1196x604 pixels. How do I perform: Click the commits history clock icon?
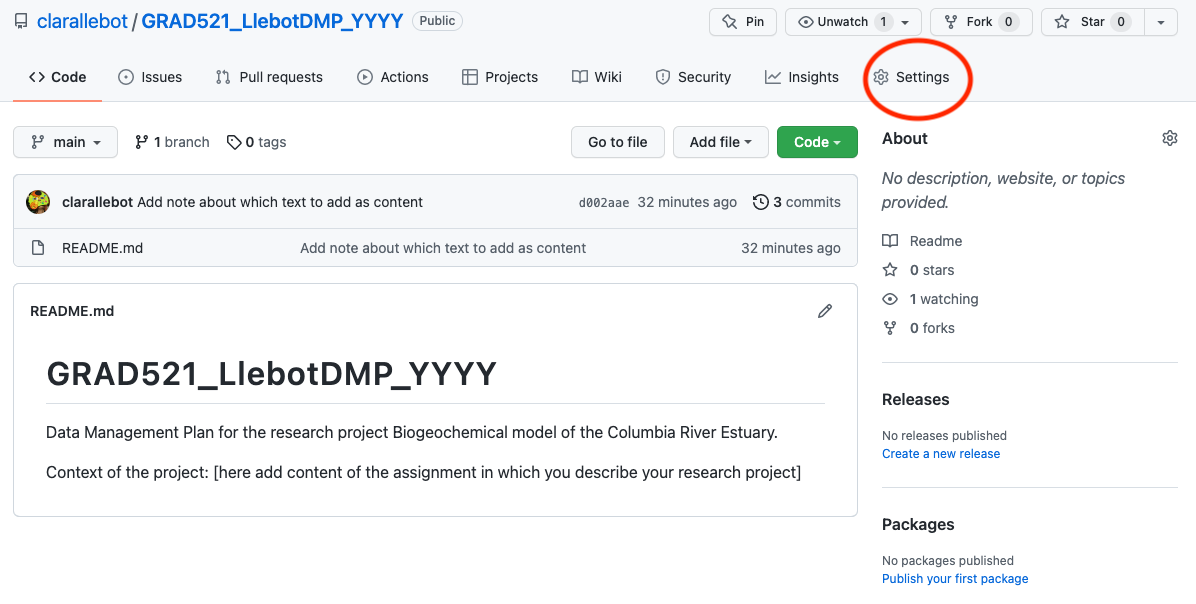point(761,202)
